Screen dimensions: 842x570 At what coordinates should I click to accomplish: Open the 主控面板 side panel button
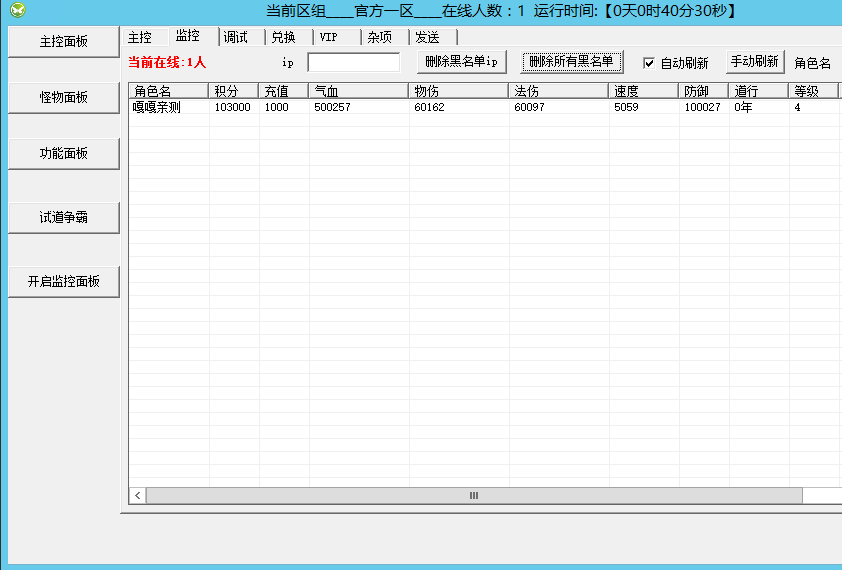coord(63,42)
